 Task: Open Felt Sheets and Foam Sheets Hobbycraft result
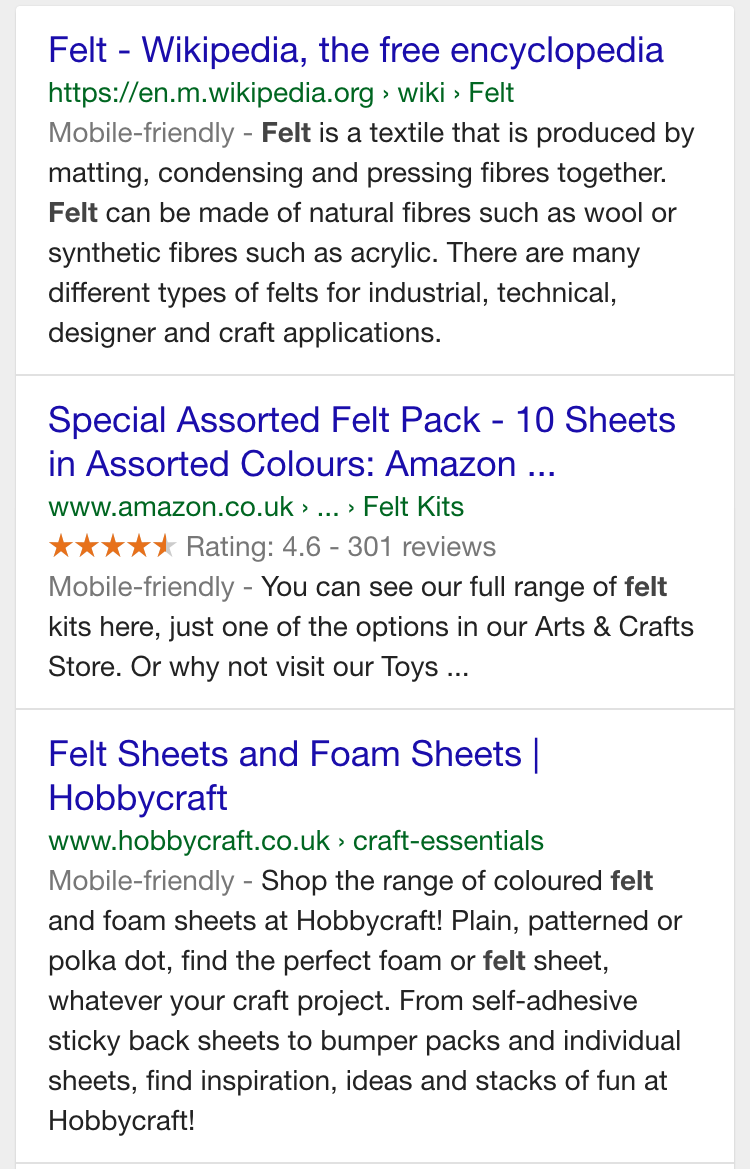point(293,775)
